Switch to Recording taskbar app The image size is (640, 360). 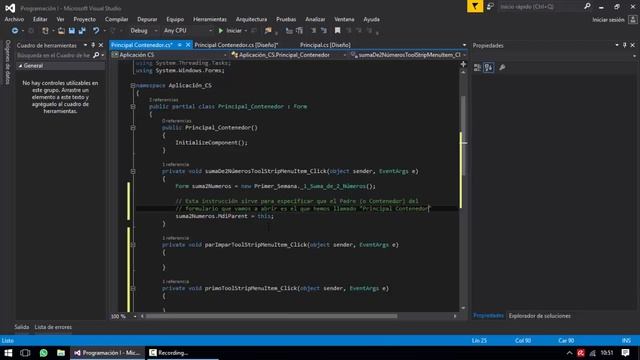coord(181,353)
